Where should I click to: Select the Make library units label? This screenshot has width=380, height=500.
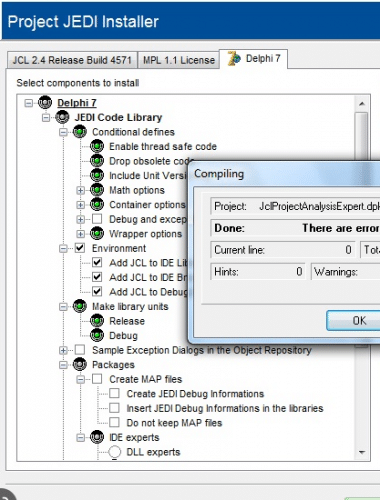[130, 306]
